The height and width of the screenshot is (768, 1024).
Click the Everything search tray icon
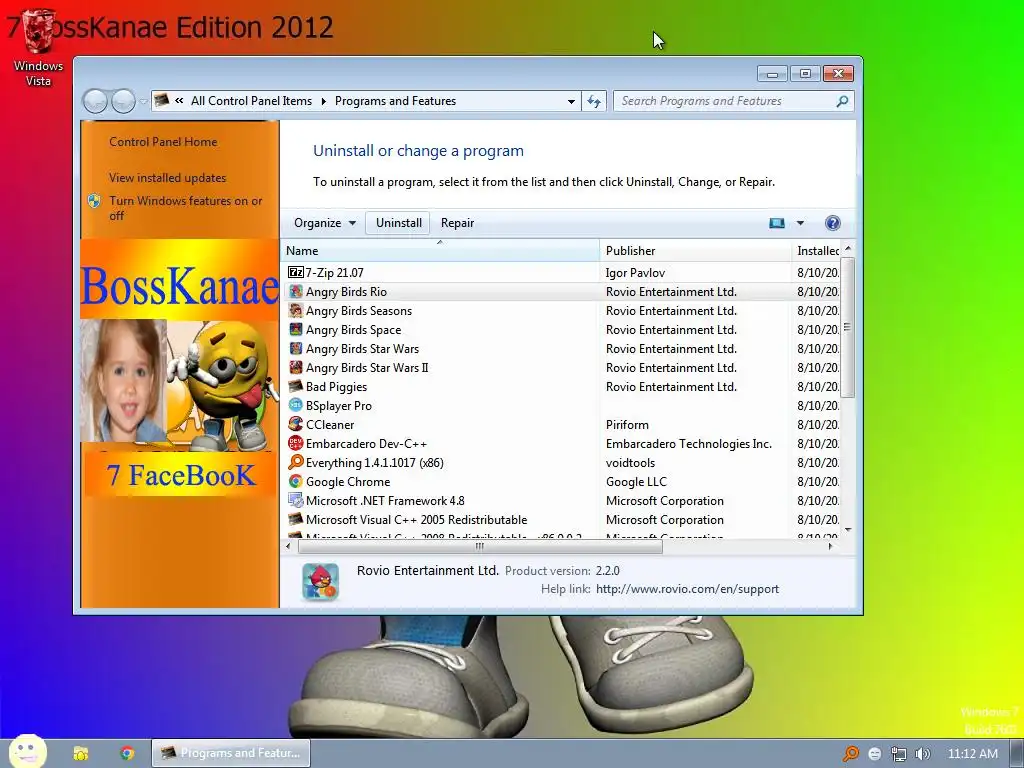pyautogui.click(x=851, y=754)
